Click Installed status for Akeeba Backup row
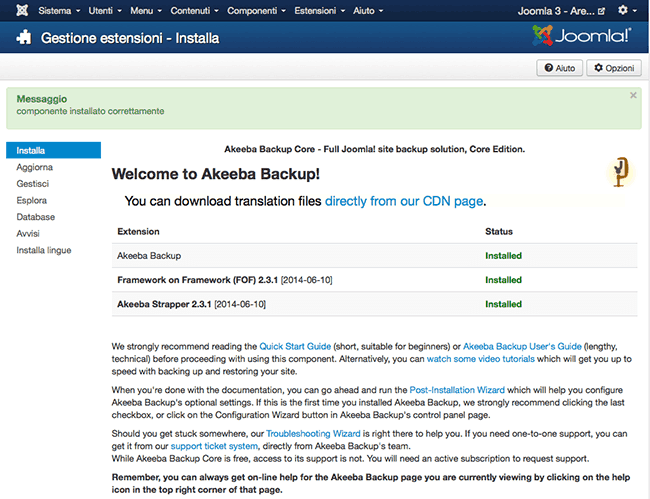The height and width of the screenshot is (499, 650). point(503,256)
